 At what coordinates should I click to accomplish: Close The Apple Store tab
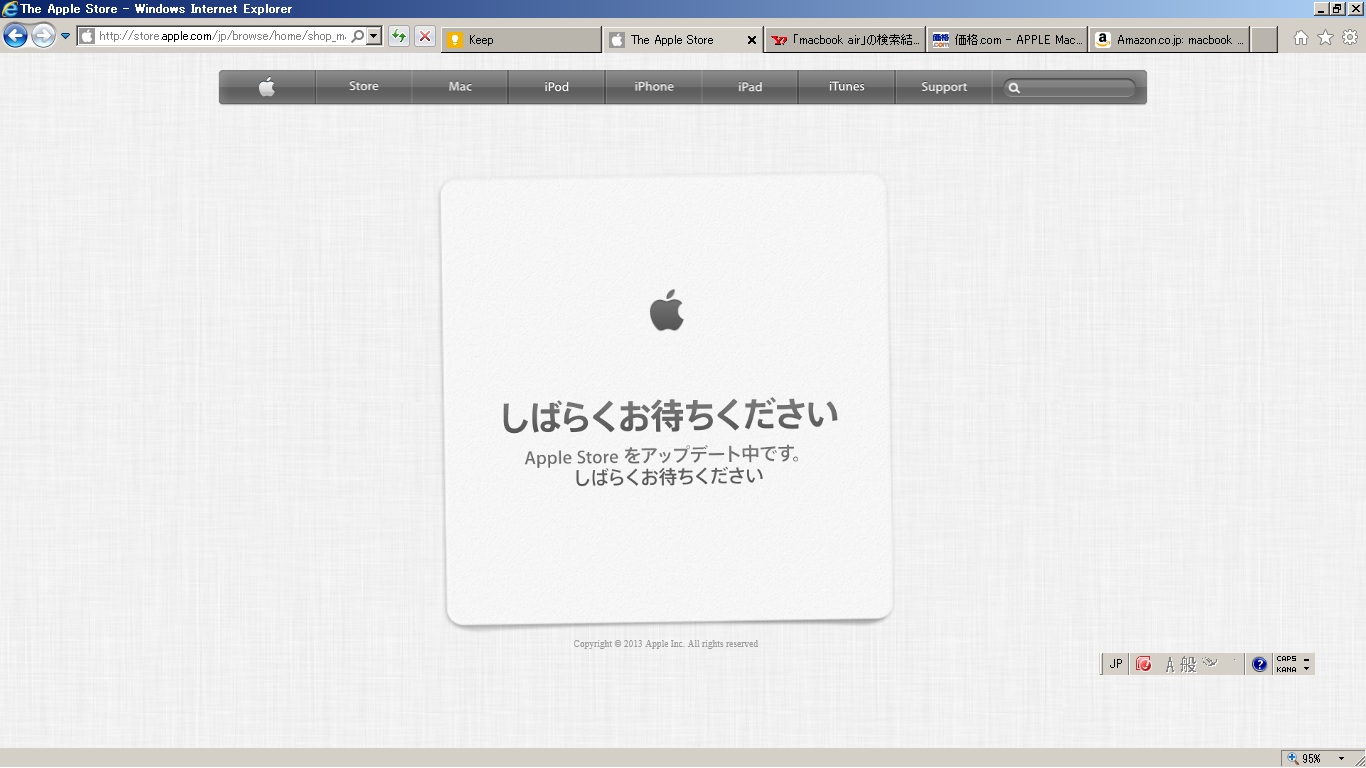tap(752, 40)
